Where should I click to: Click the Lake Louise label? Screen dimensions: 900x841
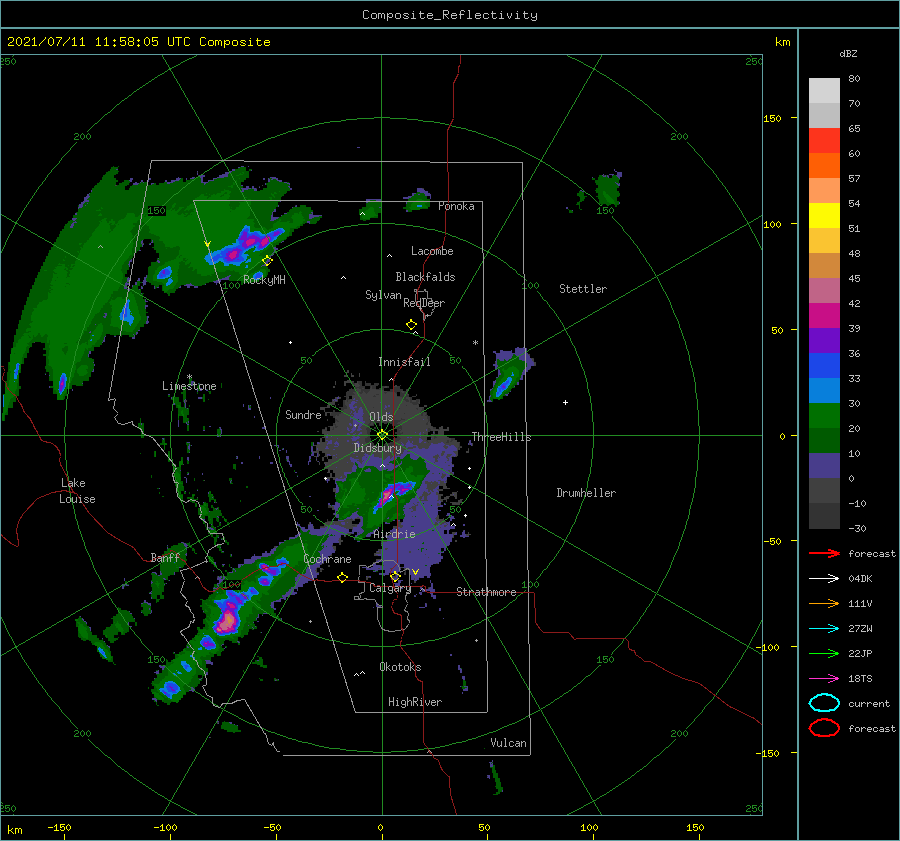(77, 491)
